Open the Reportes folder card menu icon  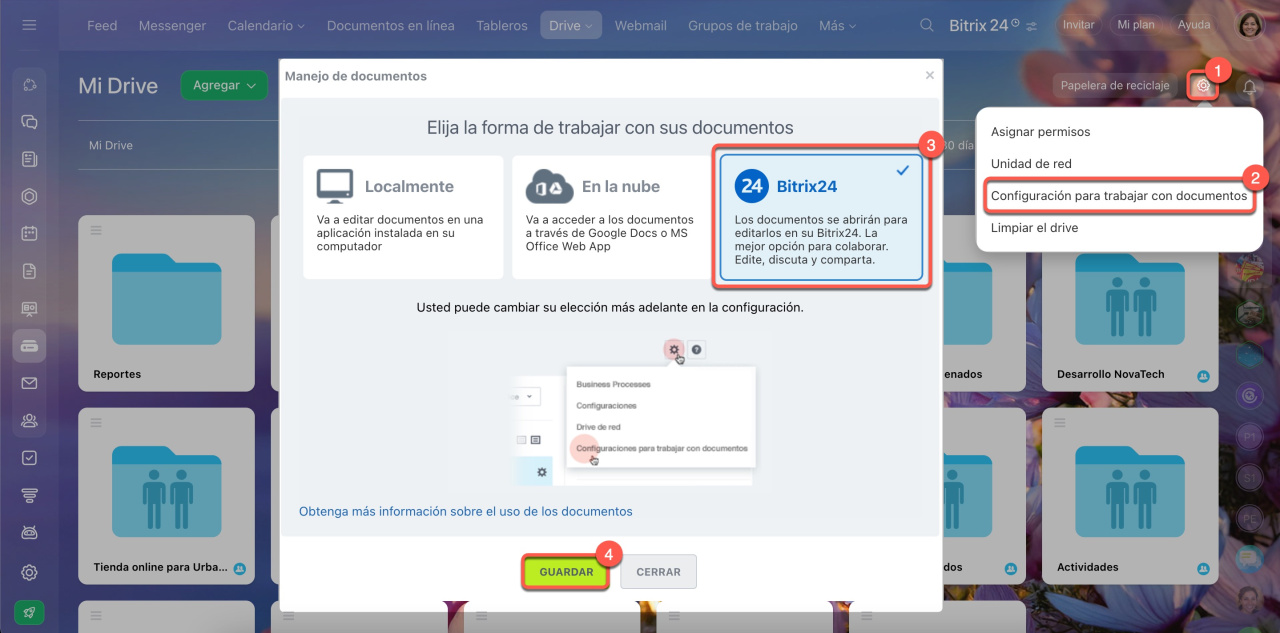(97, 231)
